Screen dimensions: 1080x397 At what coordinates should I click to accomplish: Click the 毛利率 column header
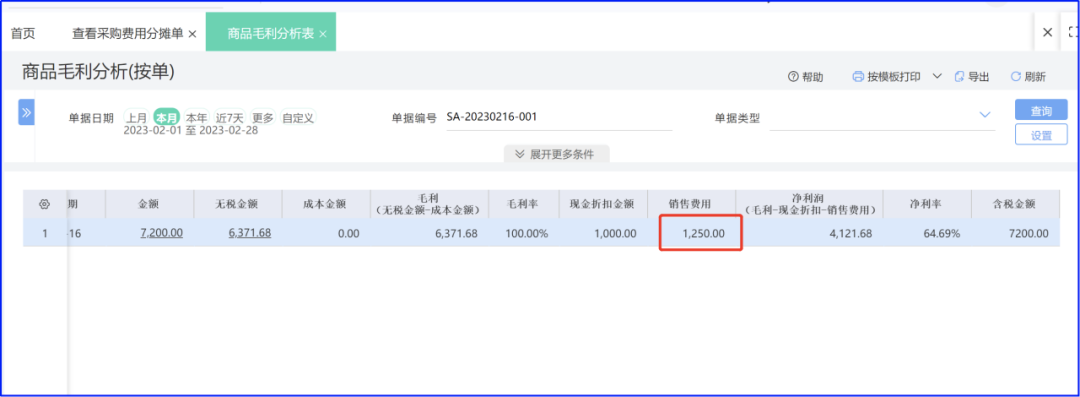(524, 204)
